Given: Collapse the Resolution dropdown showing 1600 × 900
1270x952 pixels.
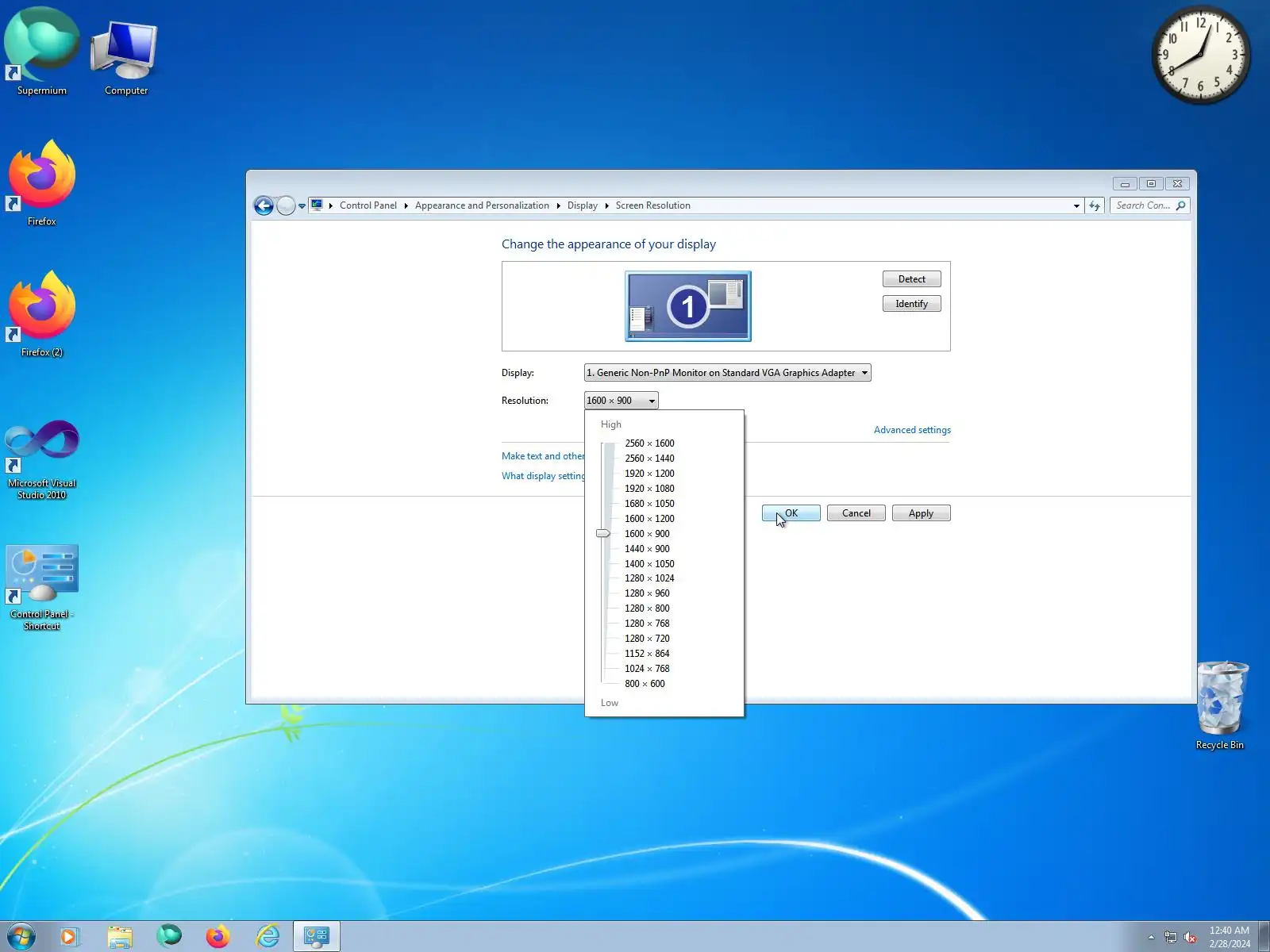Looking at the screenshot, I should coord(621,401).
